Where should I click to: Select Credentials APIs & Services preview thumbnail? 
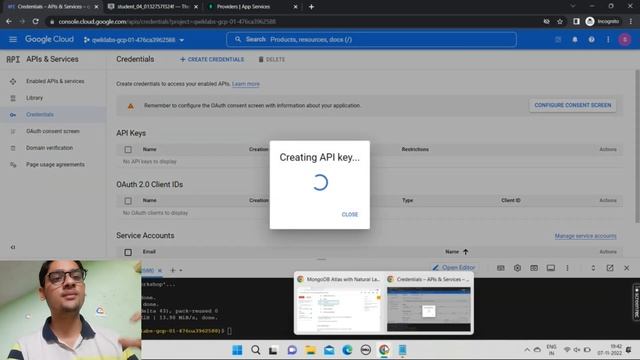click(429, 304)
